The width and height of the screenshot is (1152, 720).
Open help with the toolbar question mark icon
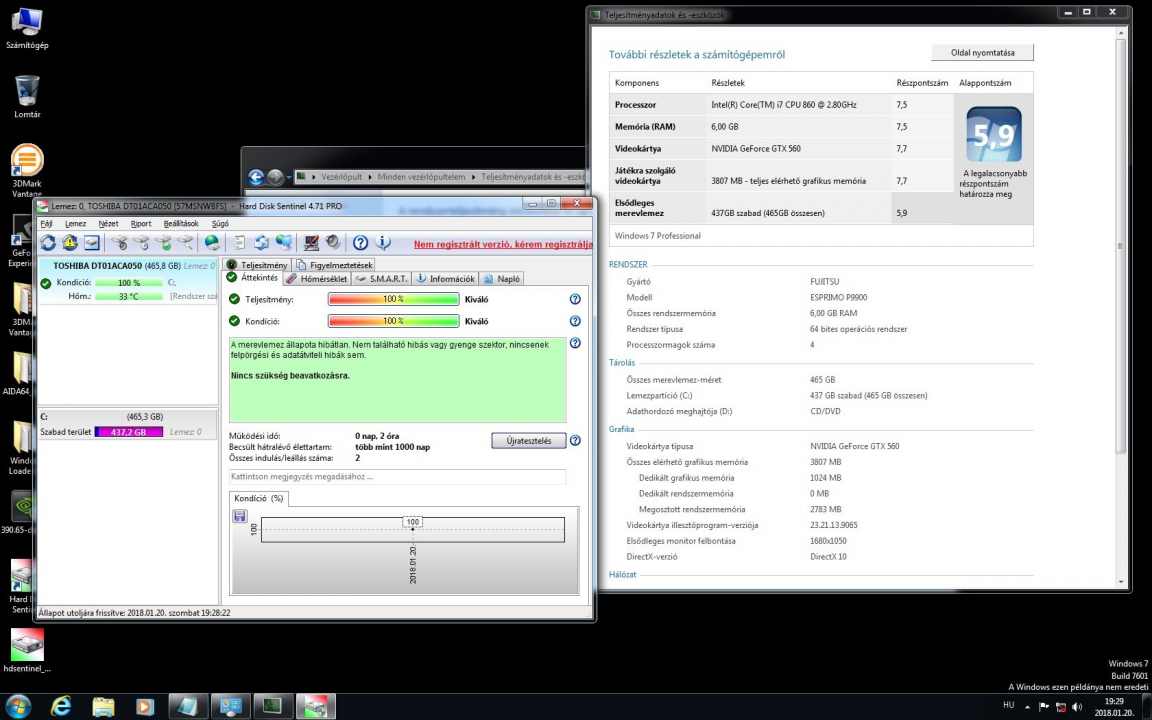[360, 242]
